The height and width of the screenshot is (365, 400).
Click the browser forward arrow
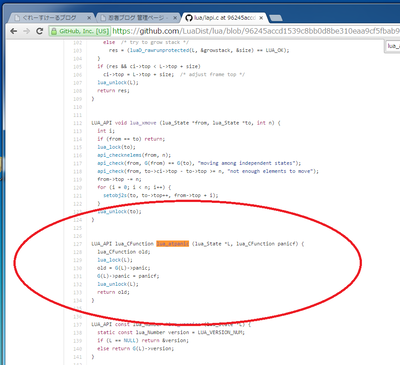26,31
